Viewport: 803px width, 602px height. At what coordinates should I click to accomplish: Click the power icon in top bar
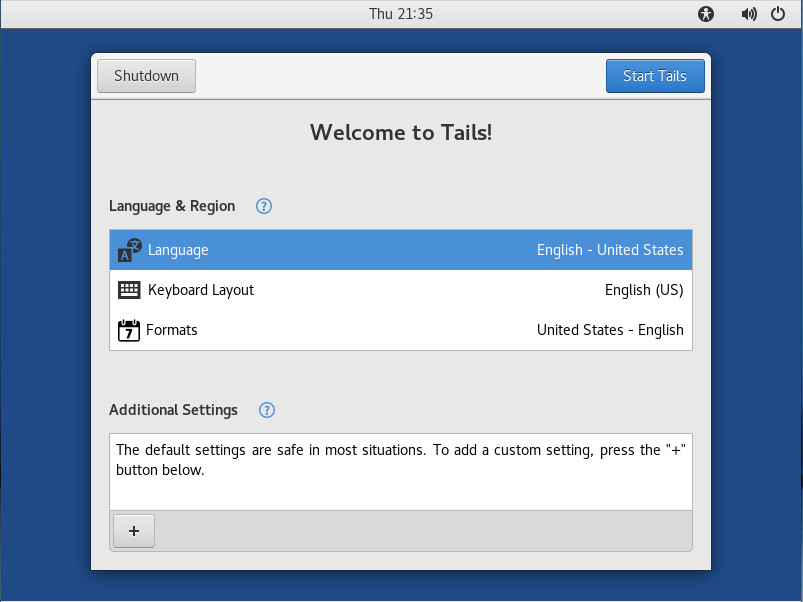point(778,14)
